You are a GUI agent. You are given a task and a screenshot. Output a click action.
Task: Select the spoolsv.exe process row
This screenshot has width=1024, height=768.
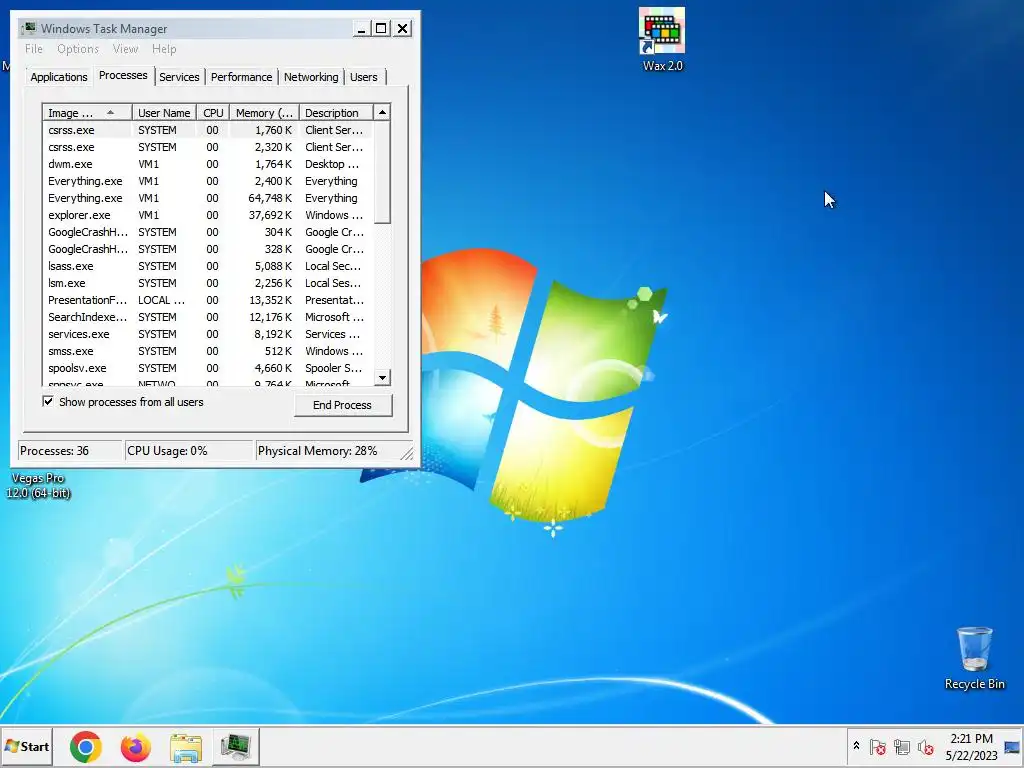coord(208,368)
